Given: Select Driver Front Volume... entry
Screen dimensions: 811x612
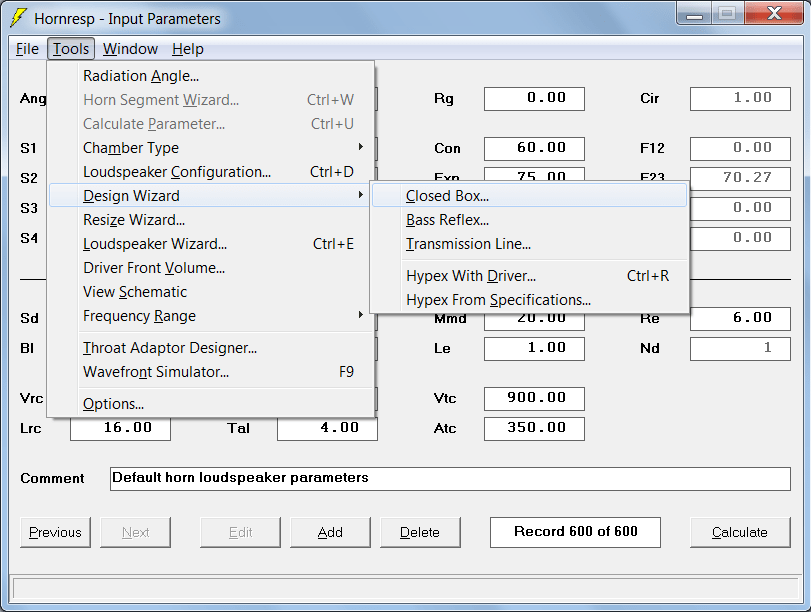Looking at the screenshot, I should (x=211, y=268).
